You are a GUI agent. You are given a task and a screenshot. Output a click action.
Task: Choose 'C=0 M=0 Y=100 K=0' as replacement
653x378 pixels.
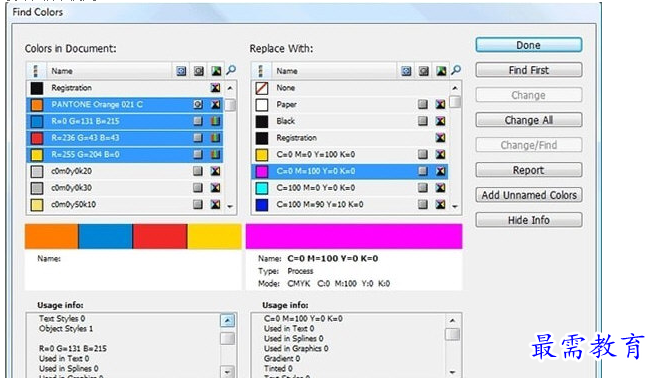[350, 154]
